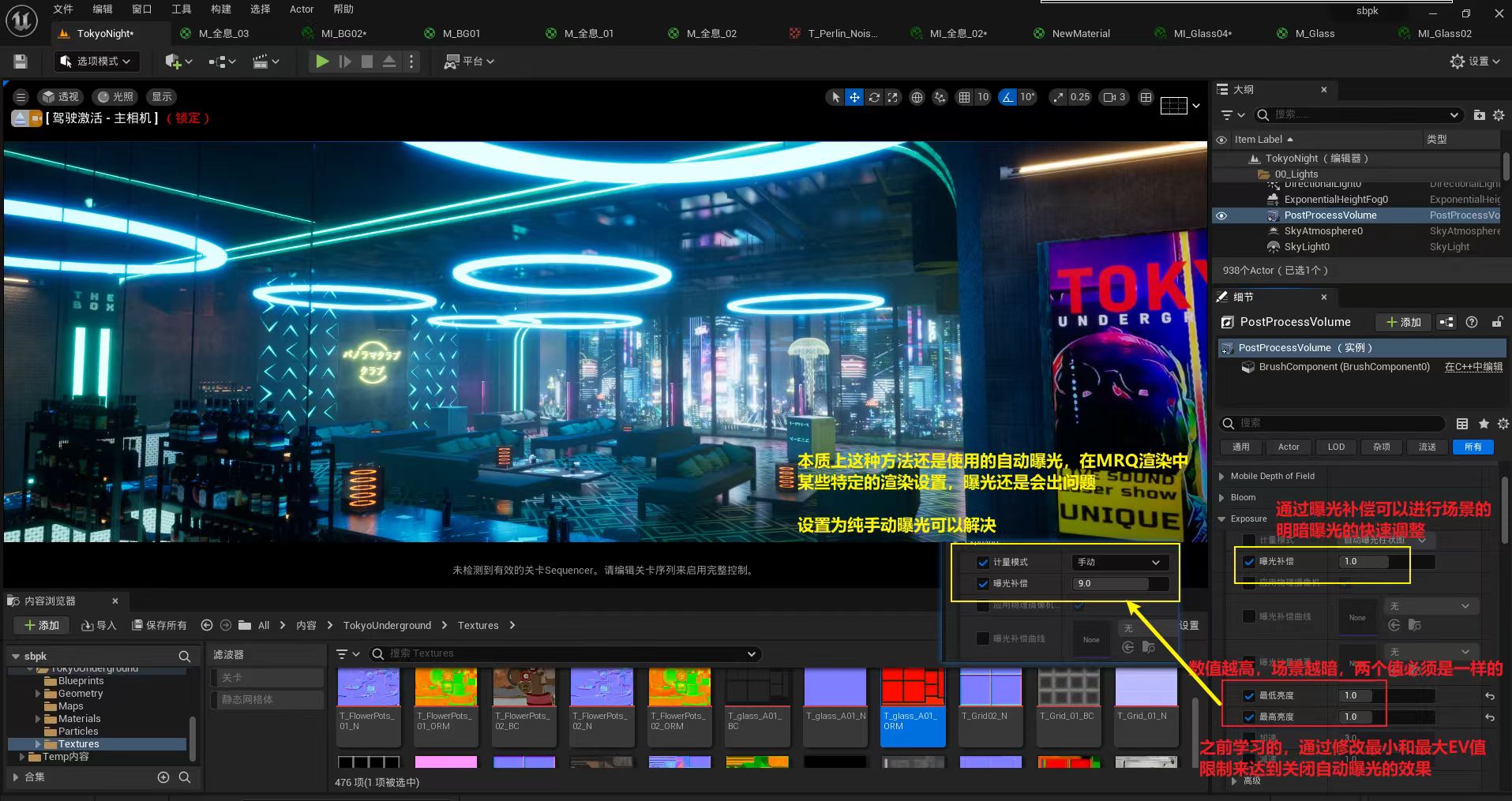Open the Sequencer cinematics clapperboard menu

[265, 62]
